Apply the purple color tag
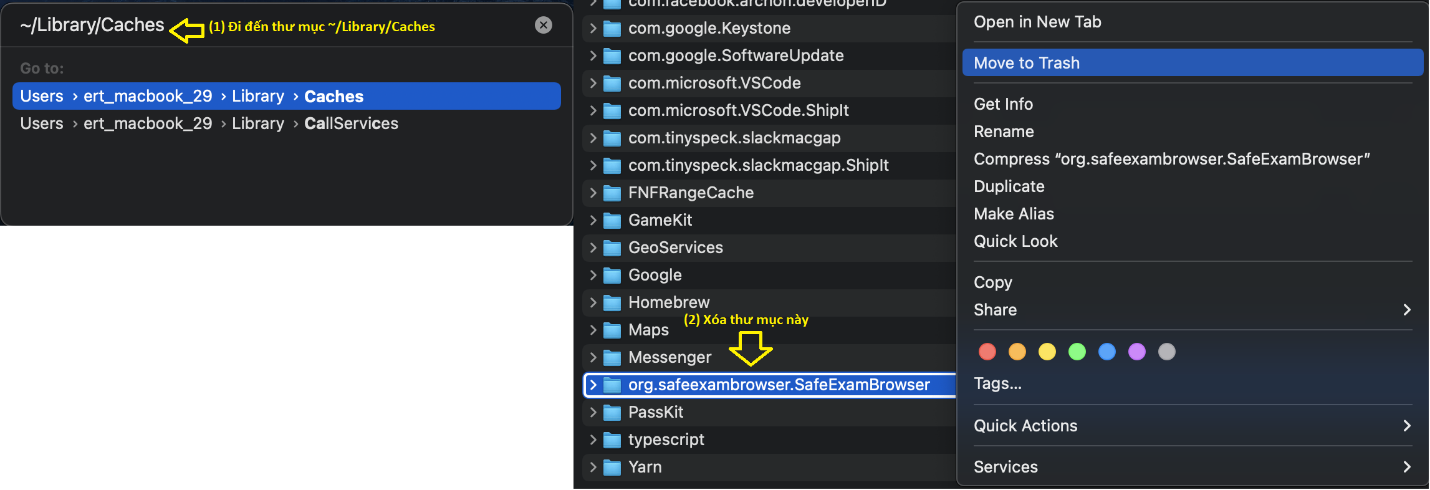The image size is (1430, 490). 1136,352
